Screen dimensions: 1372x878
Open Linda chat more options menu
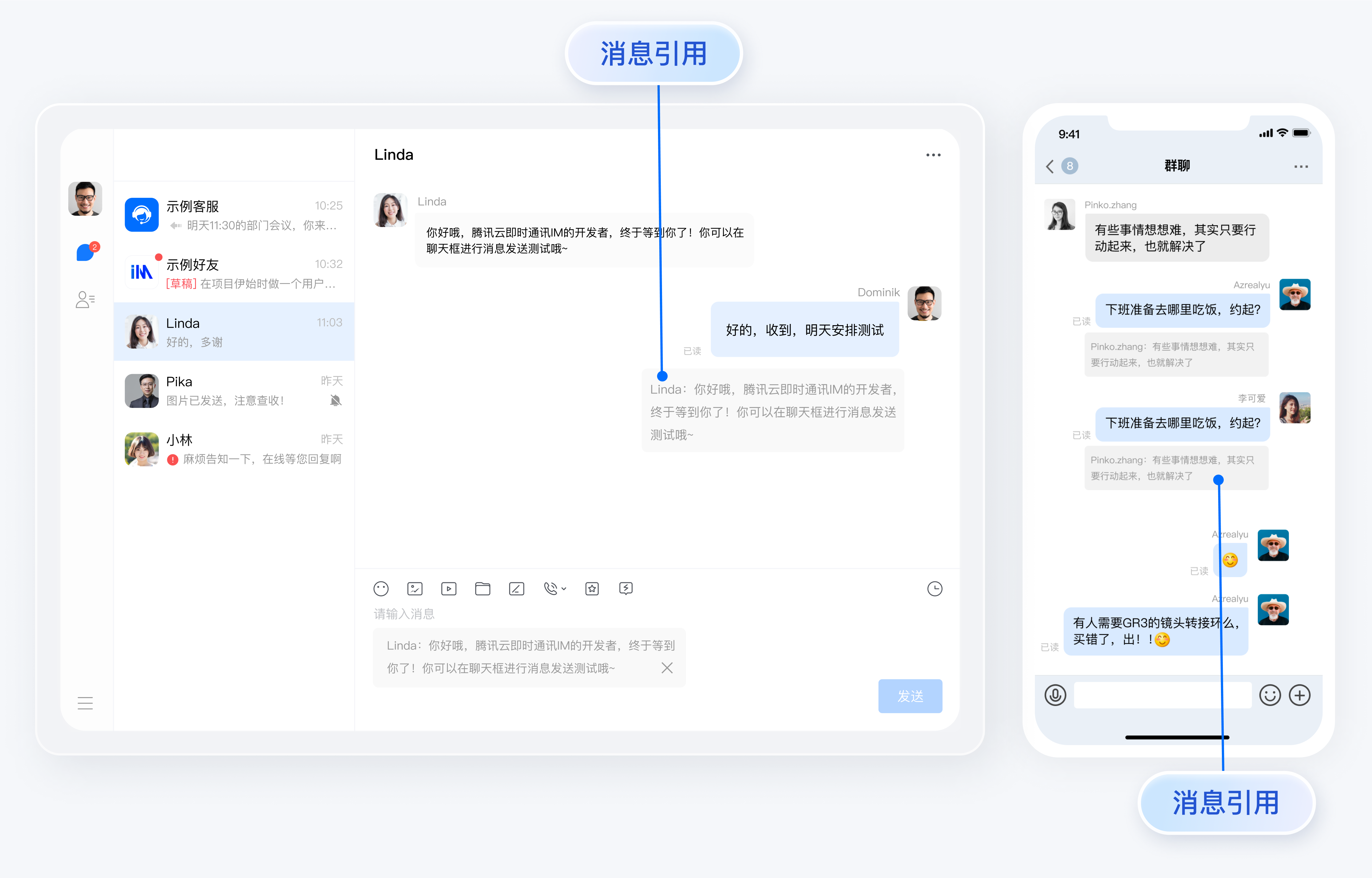933,155
